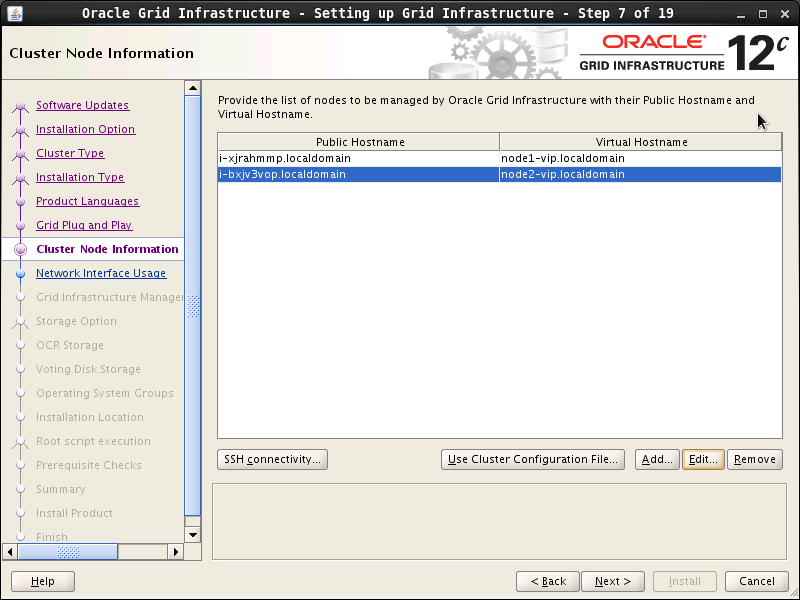
Task: Click scroll-up arrow of steps panel
Action: point(193,88)
